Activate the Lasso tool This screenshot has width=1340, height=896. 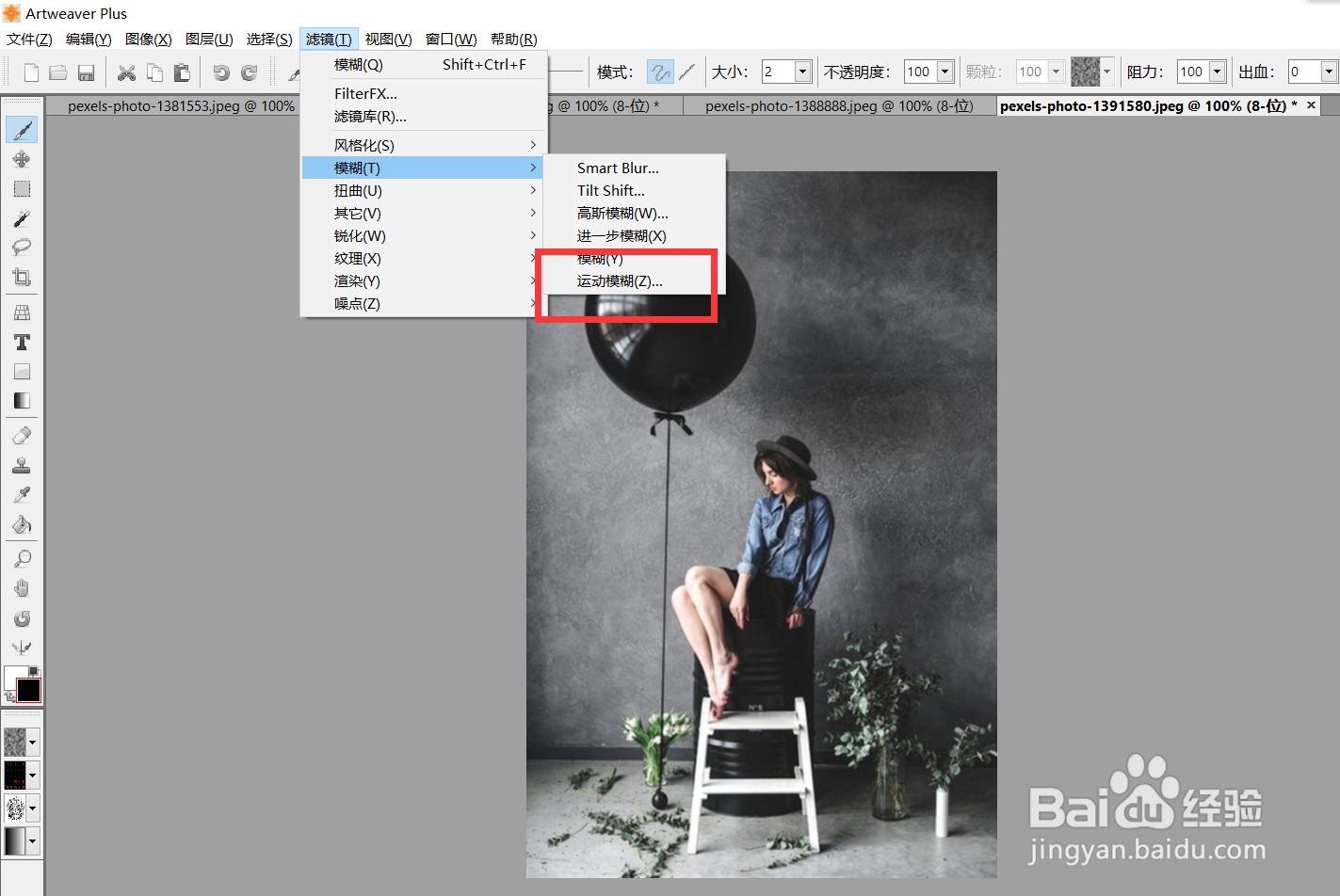point(22,248)
